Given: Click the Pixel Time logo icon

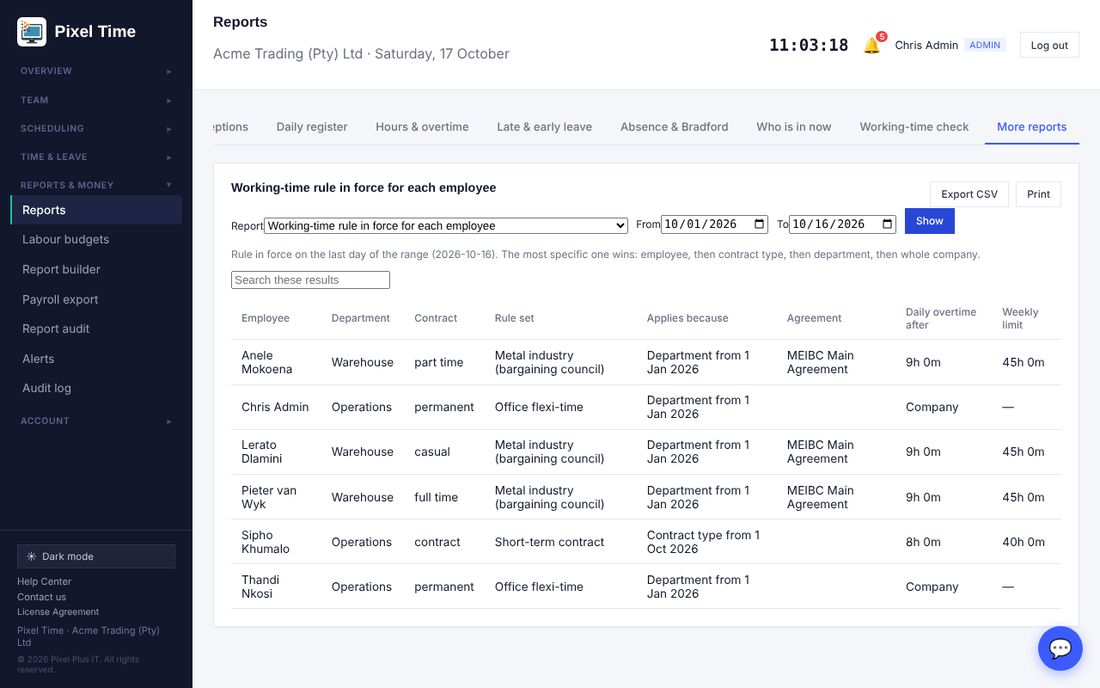Looking at the screenshot, I should [32, 32].
